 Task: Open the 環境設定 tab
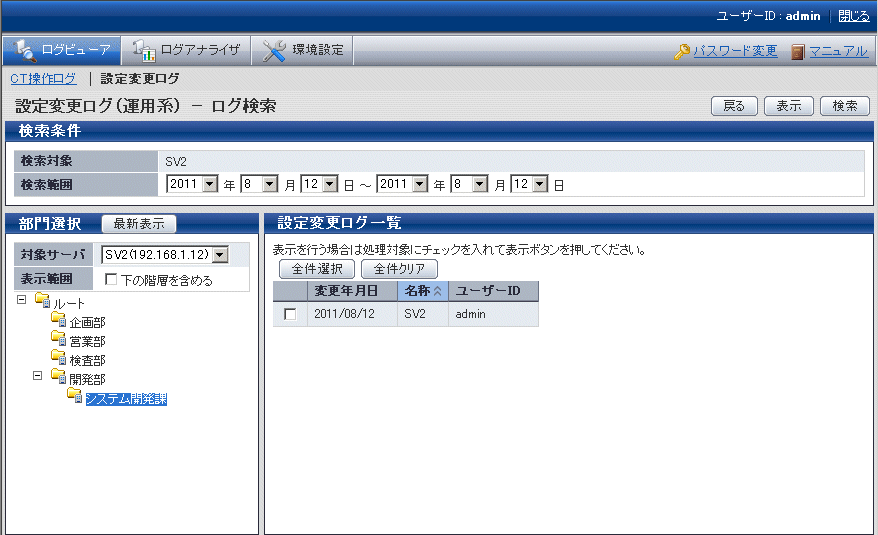(302, 50)
